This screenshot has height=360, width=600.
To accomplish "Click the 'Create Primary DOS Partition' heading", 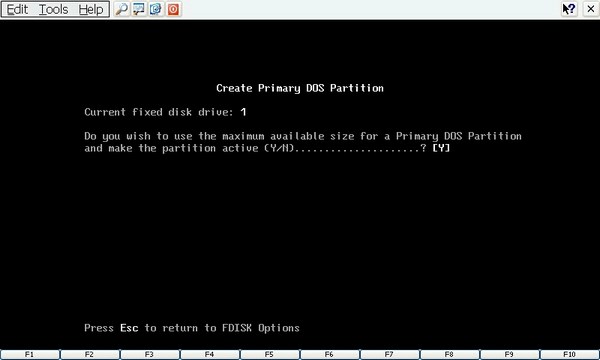I will point(300,88).
